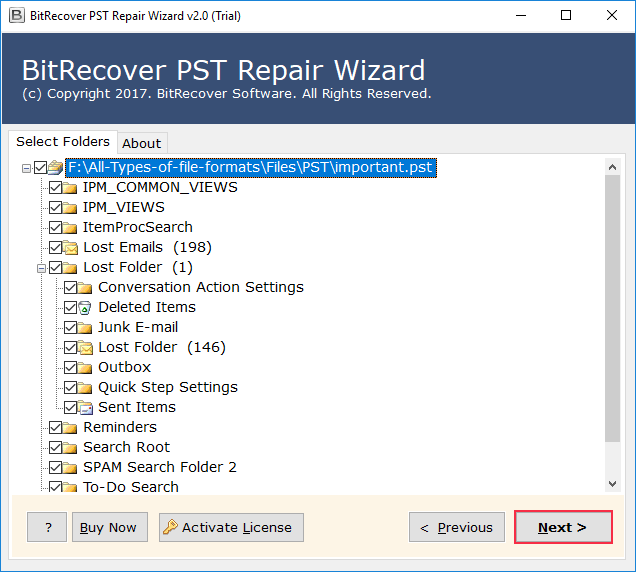
Task: Click the Conversation Action Settings folder icon
Action: point(85,287)
